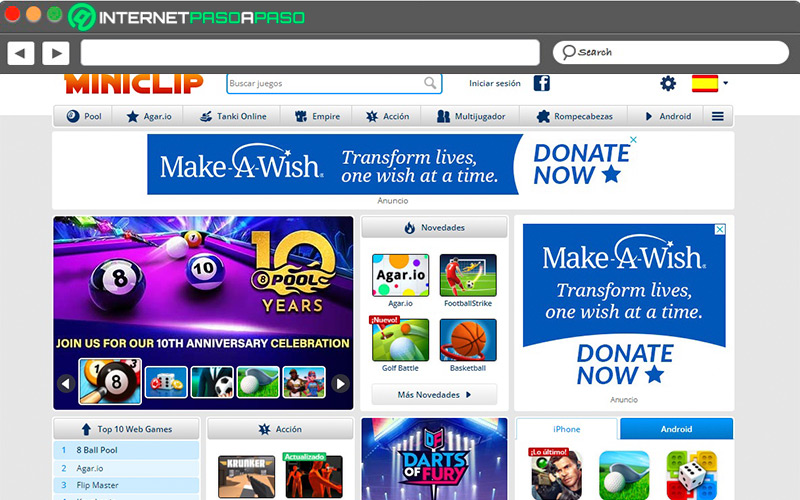Select Flip Master in Top 10 list
800x500 pixels.
(127, 485)
